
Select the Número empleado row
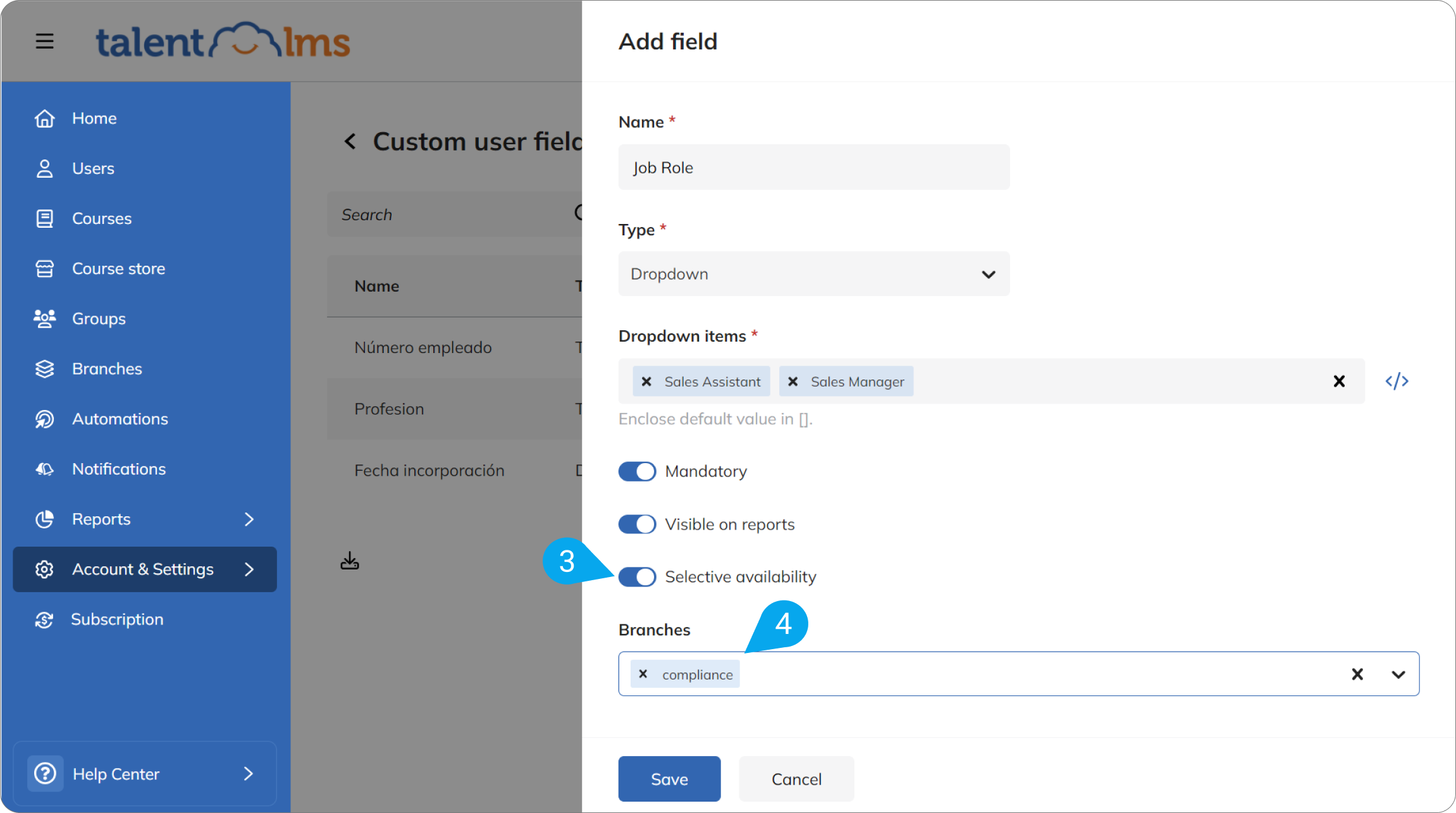click(x=454, y=347)
